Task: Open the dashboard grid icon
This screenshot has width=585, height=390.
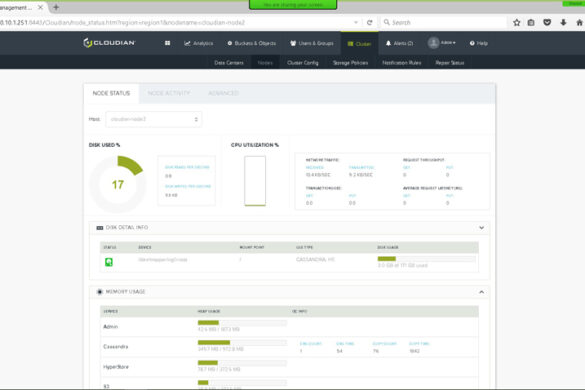Action: tap(168, 43)
